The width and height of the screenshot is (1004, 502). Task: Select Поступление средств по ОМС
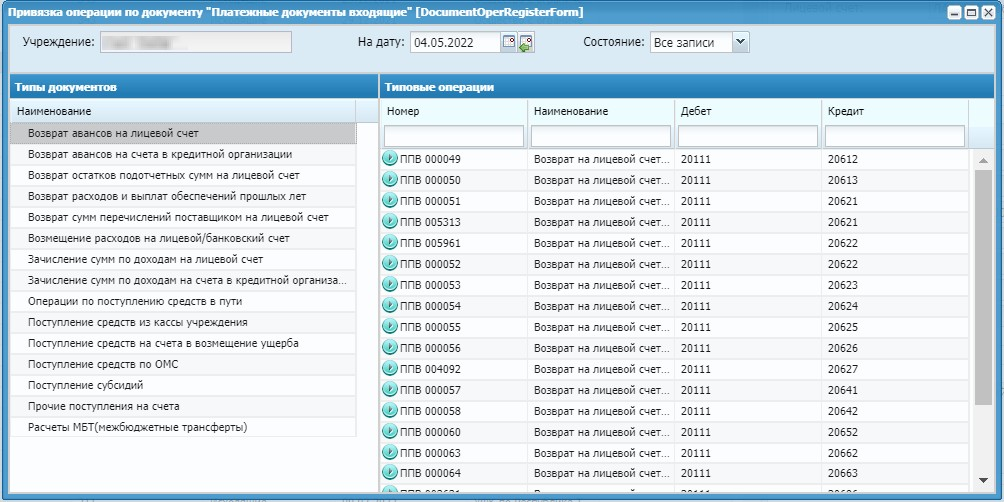[183, 364]
